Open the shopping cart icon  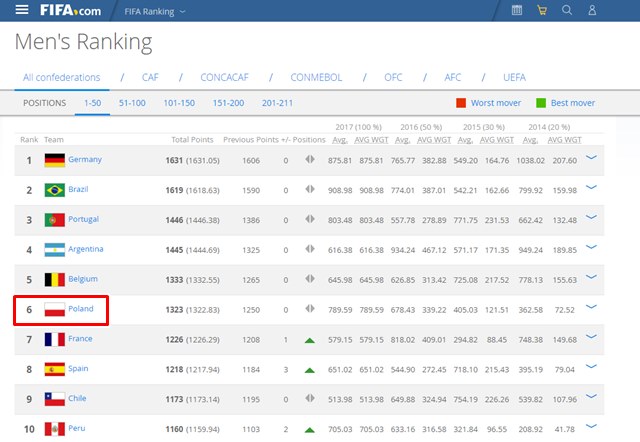542,10
